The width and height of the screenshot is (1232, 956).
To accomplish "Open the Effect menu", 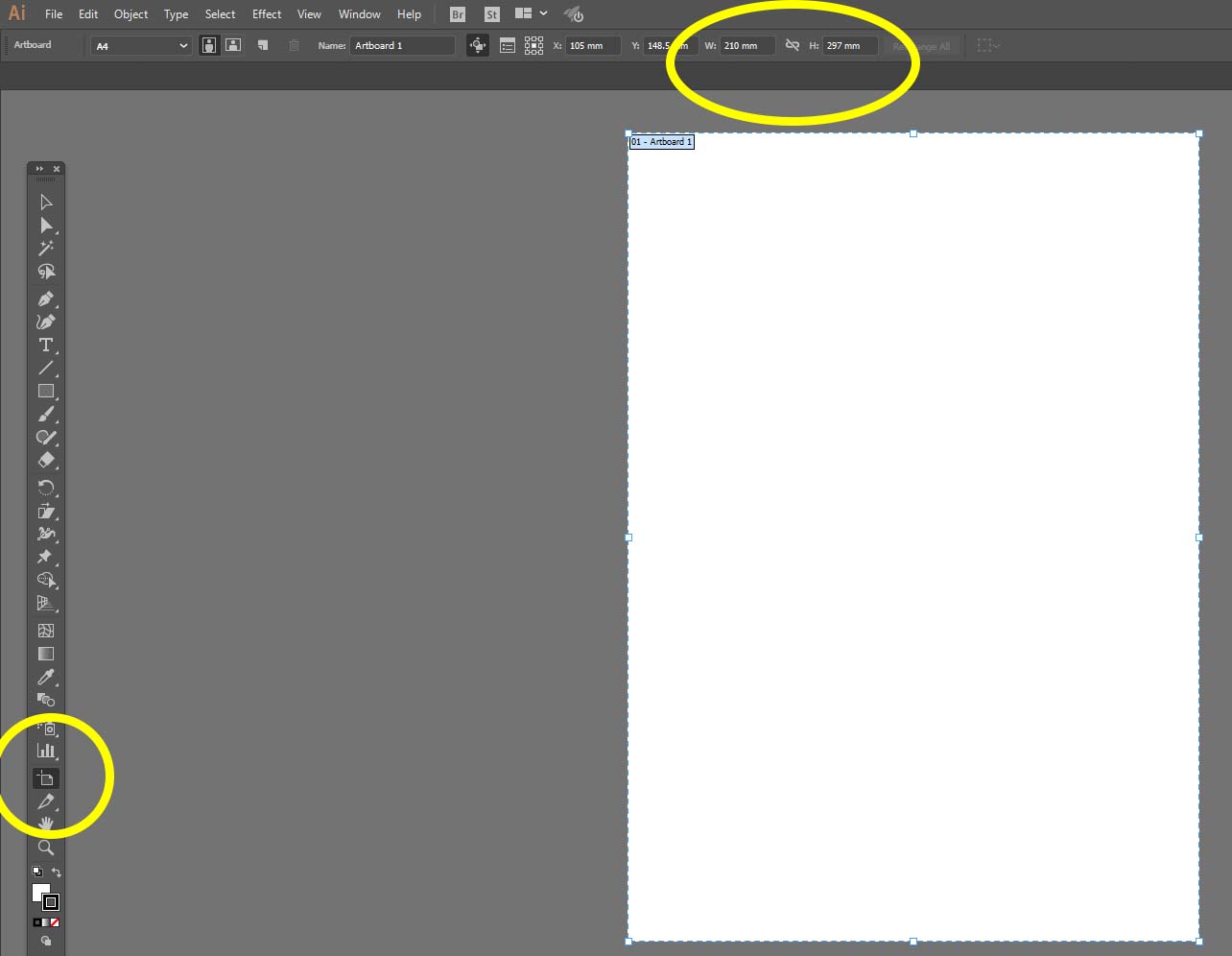I will [267, 14].
